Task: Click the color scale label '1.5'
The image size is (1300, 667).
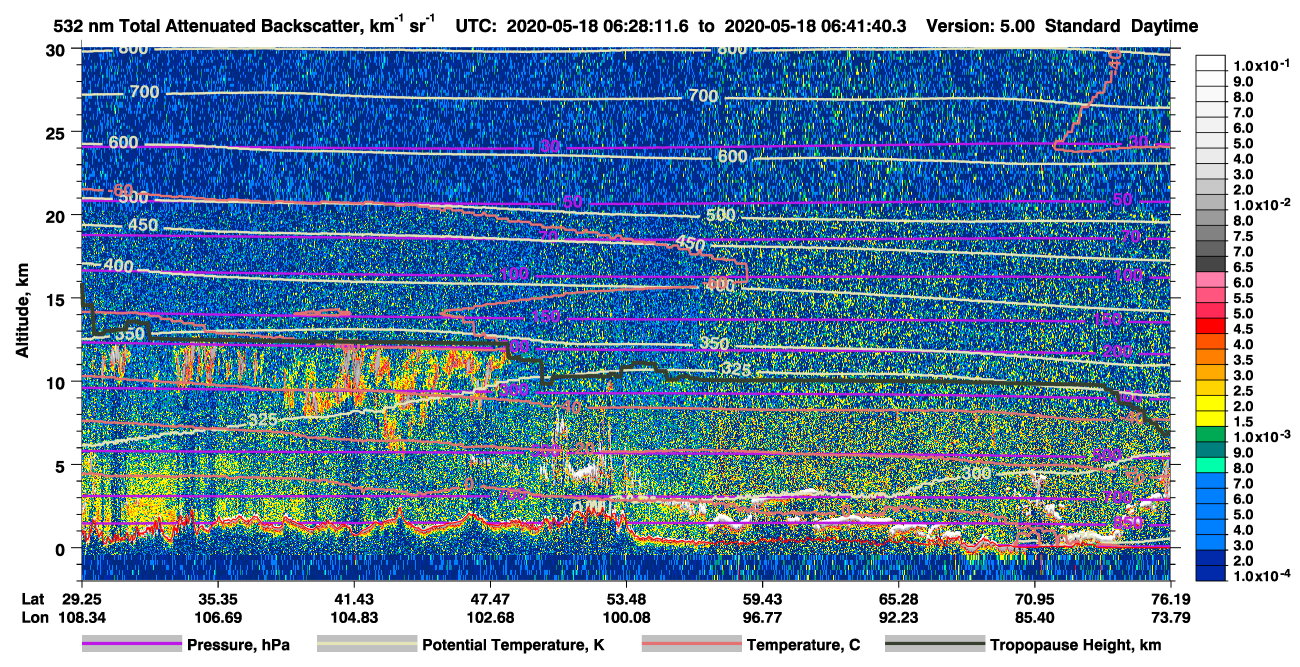Action: click(x=1245, y=421)
